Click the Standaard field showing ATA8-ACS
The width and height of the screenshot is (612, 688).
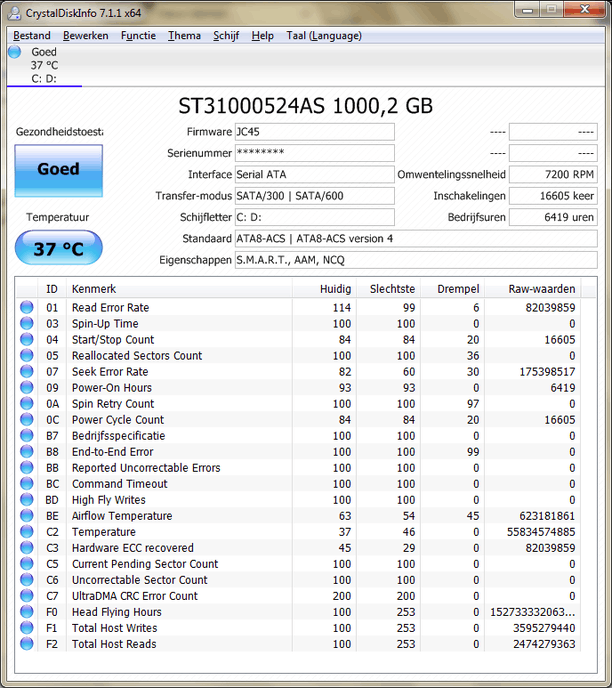416,239
